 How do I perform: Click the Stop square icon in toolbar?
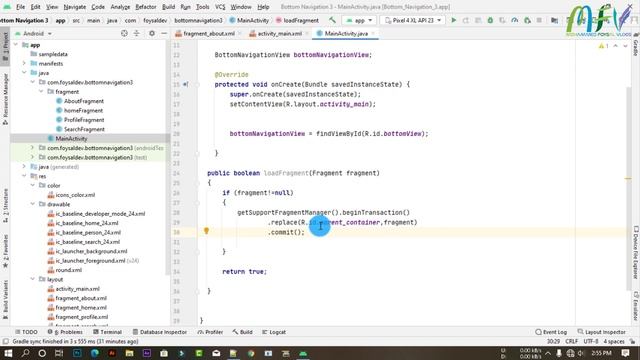[539, 20]
